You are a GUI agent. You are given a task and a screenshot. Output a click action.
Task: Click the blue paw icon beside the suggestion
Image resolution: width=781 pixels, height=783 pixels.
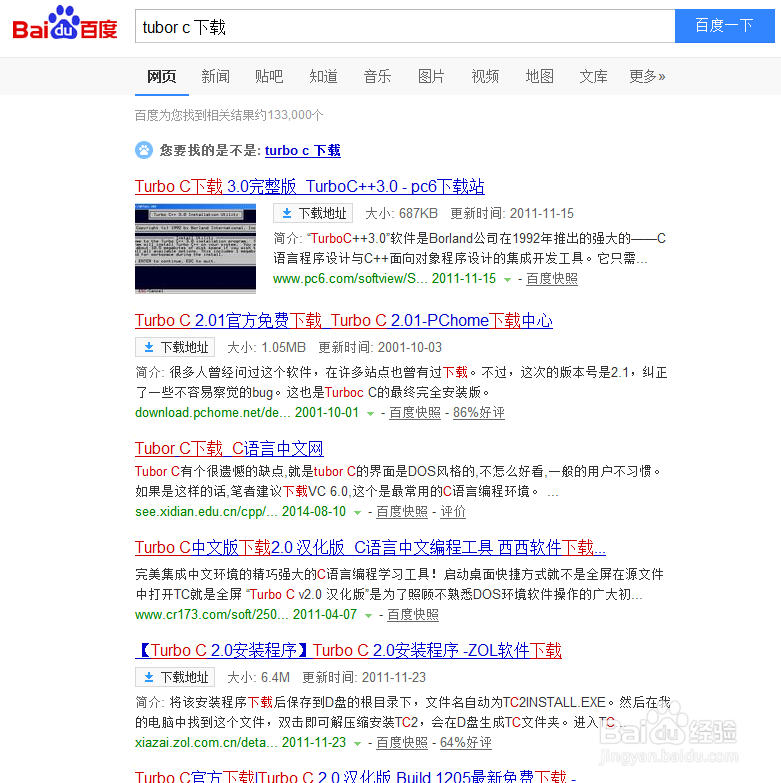[x=144, y=150]
